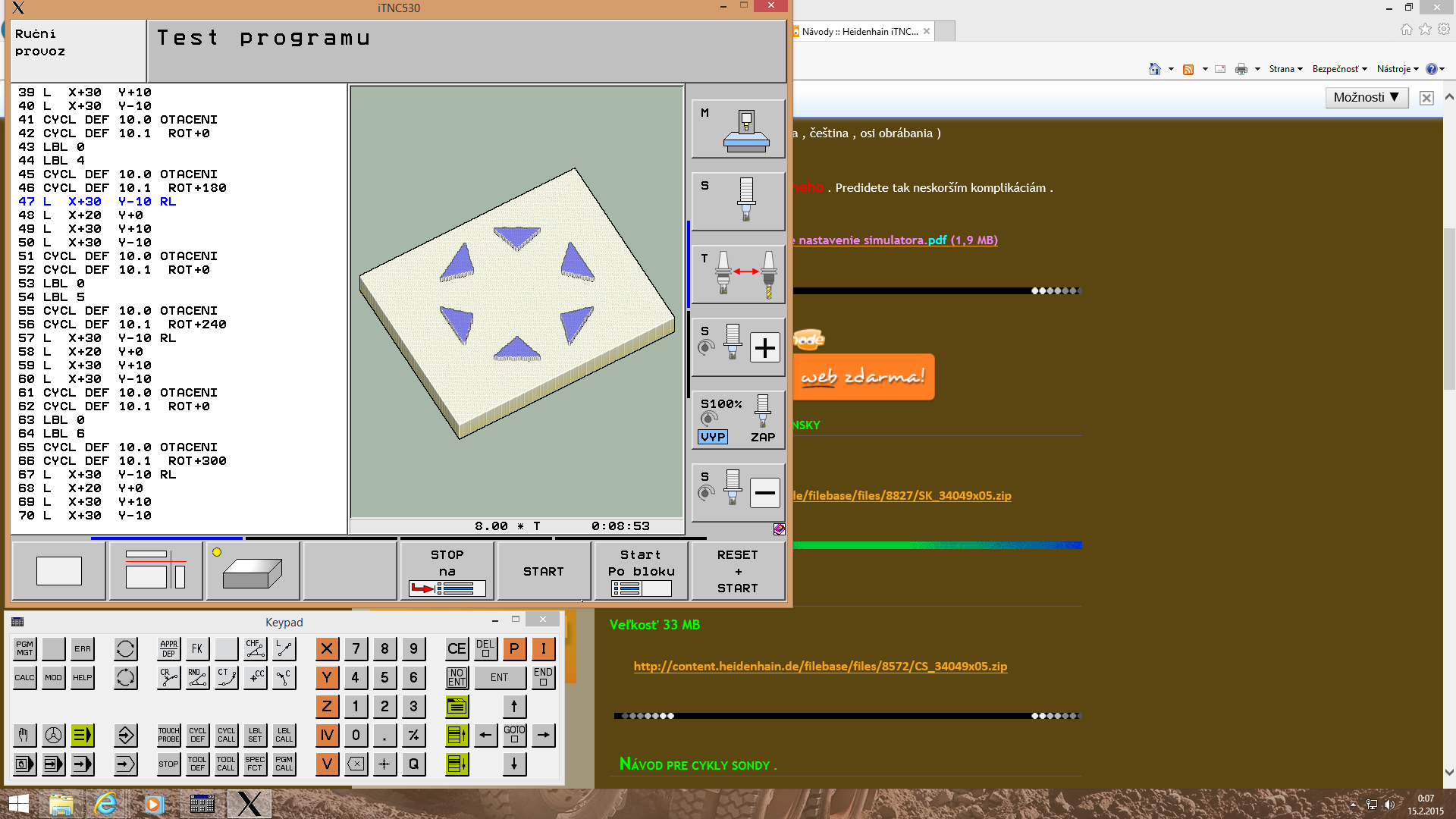
Task: Expand the Bezpečnost browser menu
Action: [x=1339, y=69]
